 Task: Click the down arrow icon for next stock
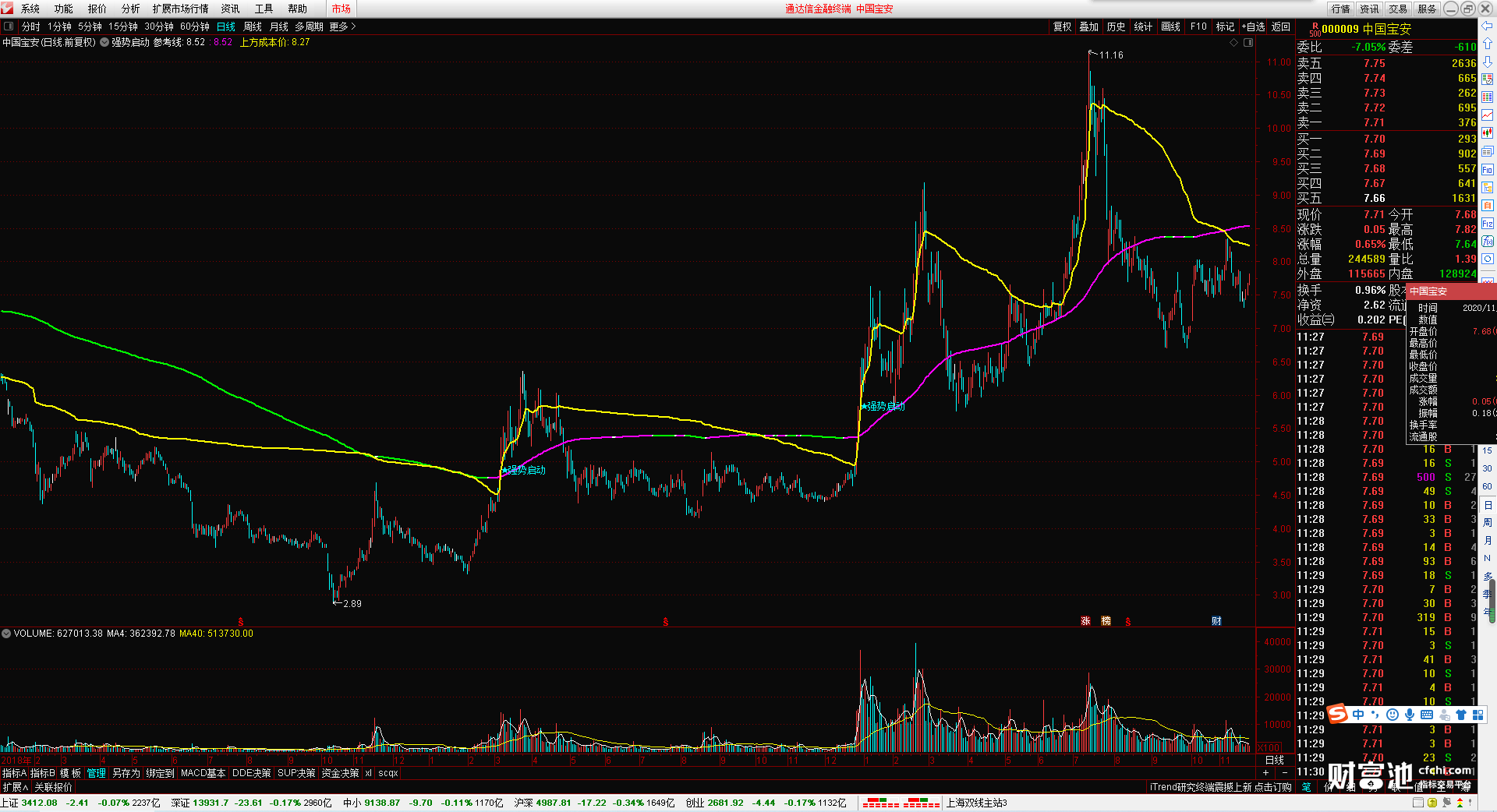pos(1488,62)
